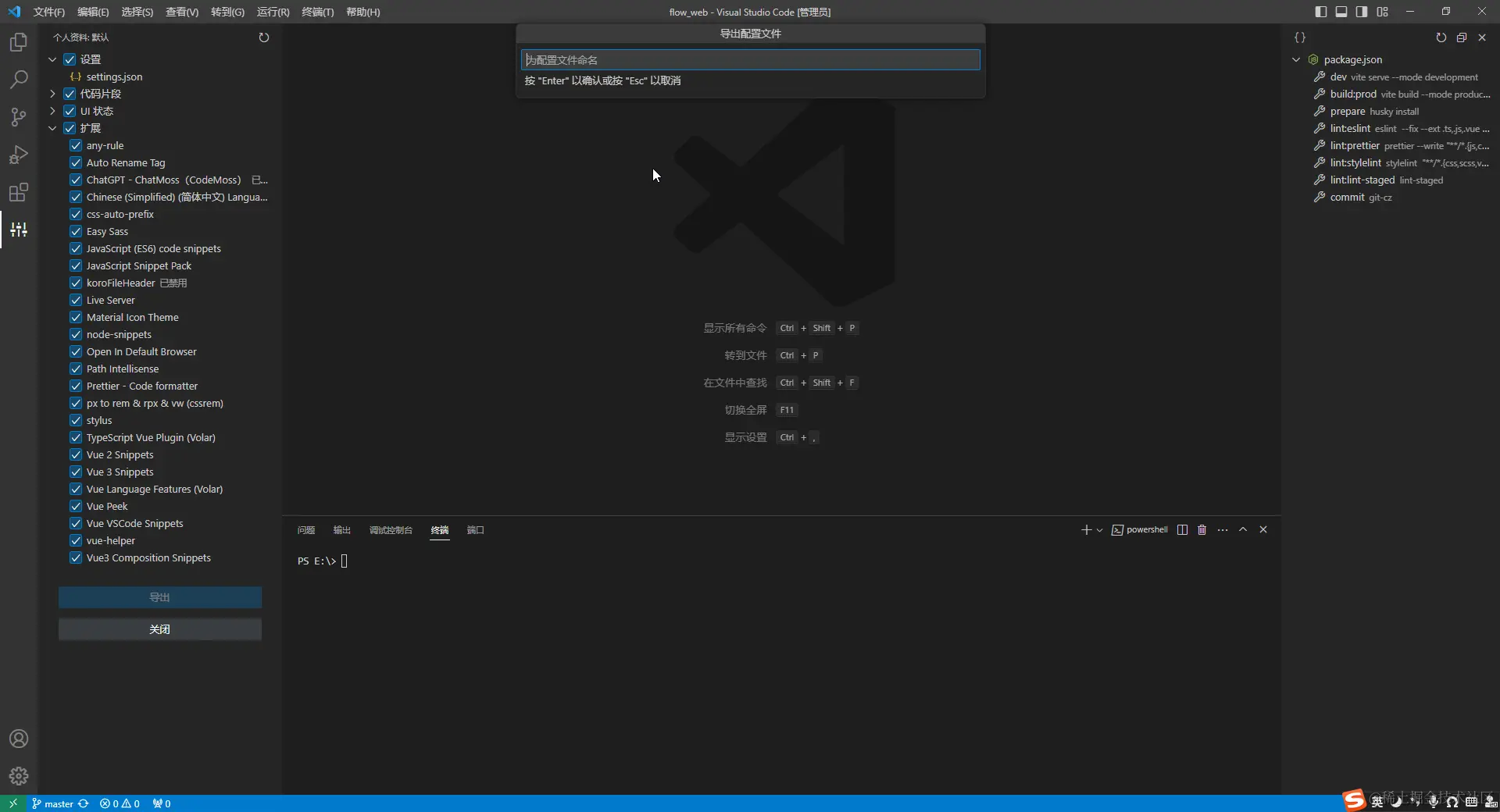Refresh the profile sidebar list

264,37
